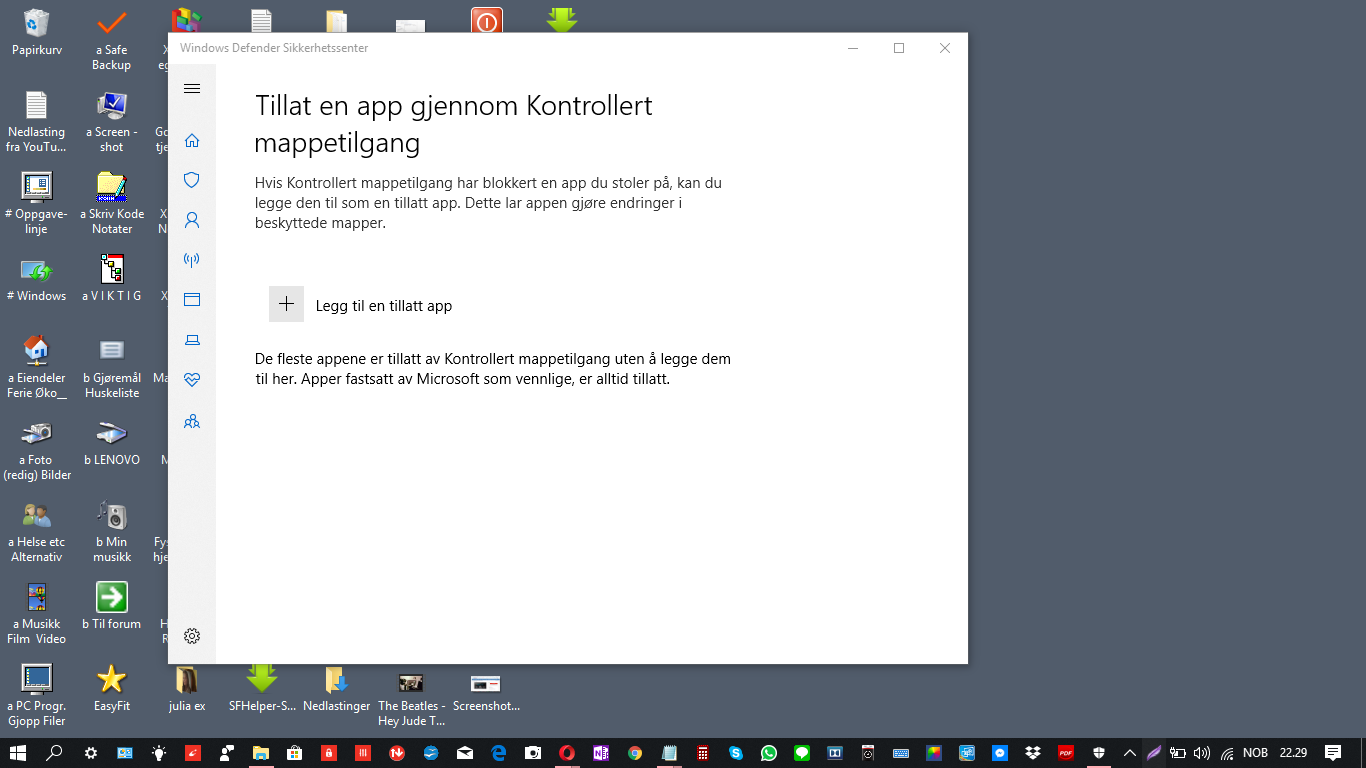
Task: Open OneNote on taskbar
Action: (x=601, y=753)
